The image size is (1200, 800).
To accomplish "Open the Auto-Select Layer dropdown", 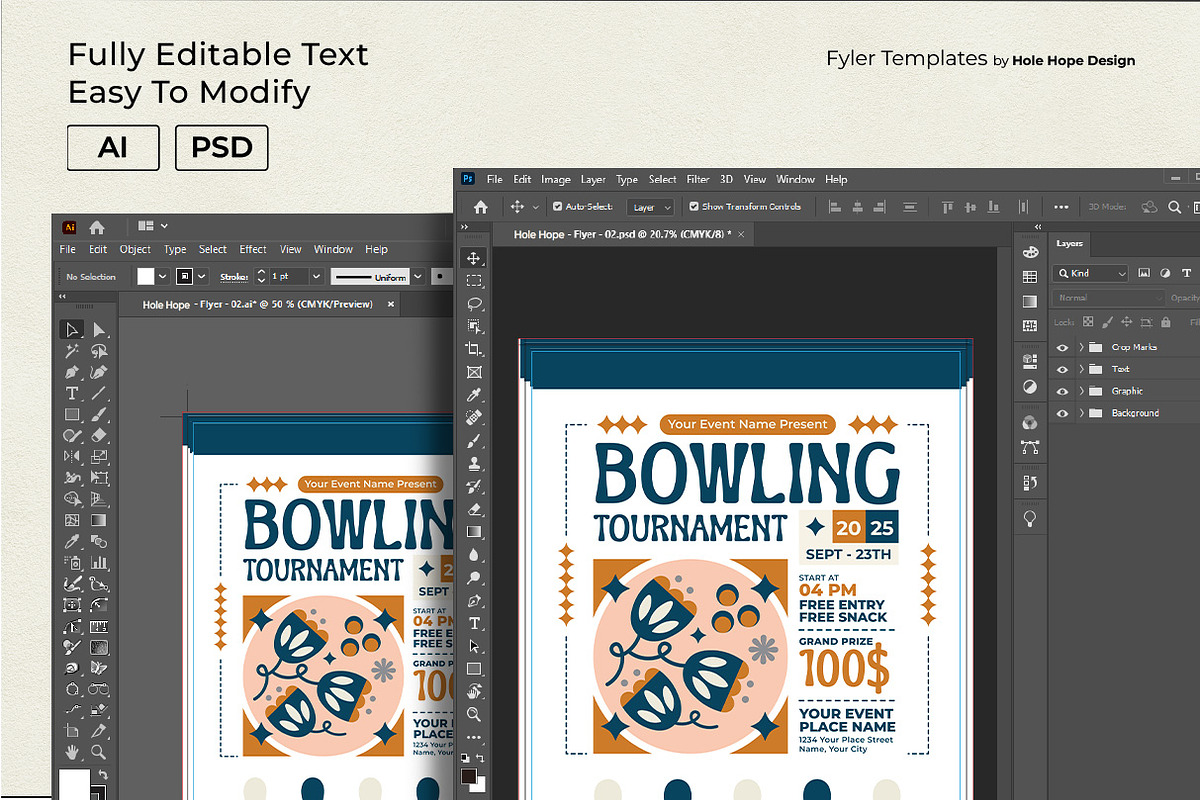I will pos(651,207).
